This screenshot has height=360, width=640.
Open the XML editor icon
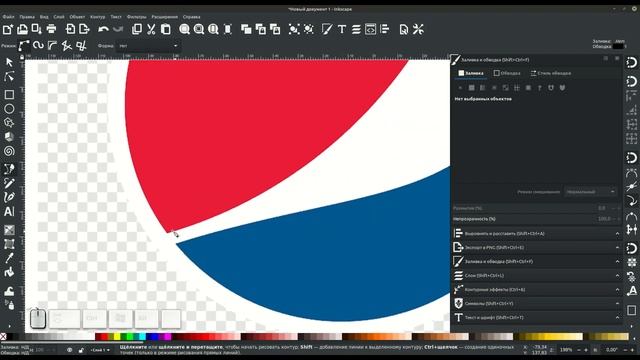pos(370,29)
